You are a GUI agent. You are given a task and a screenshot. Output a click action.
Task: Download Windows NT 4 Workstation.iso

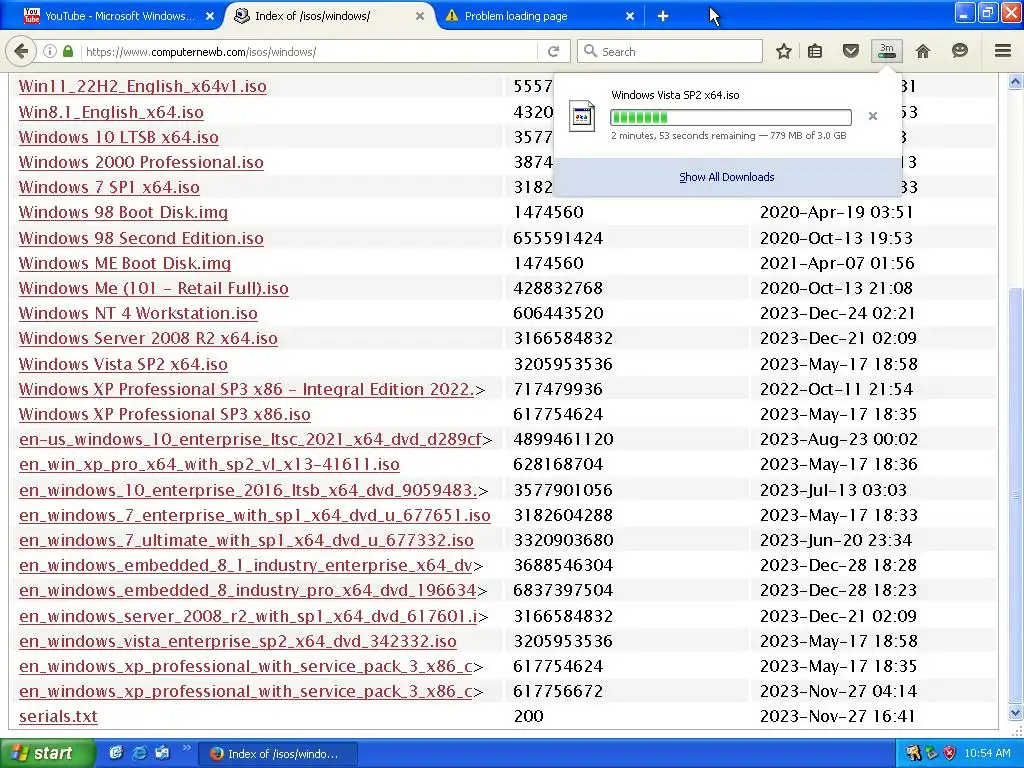[138, 313]
